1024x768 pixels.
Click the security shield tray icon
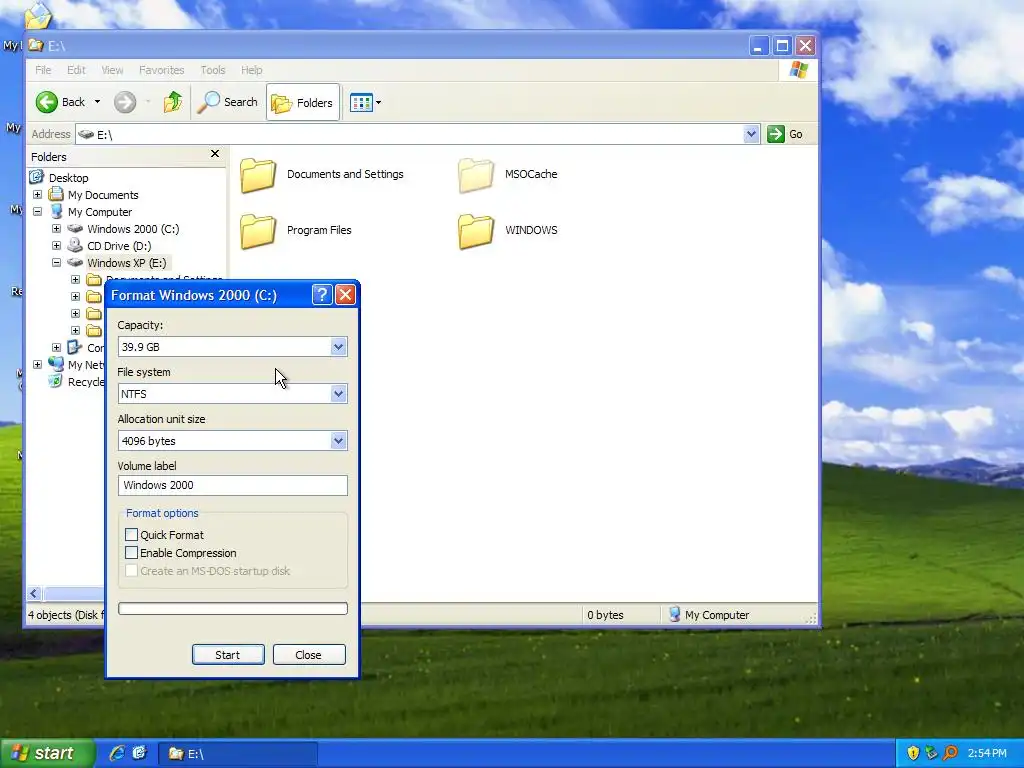(913, 753)
